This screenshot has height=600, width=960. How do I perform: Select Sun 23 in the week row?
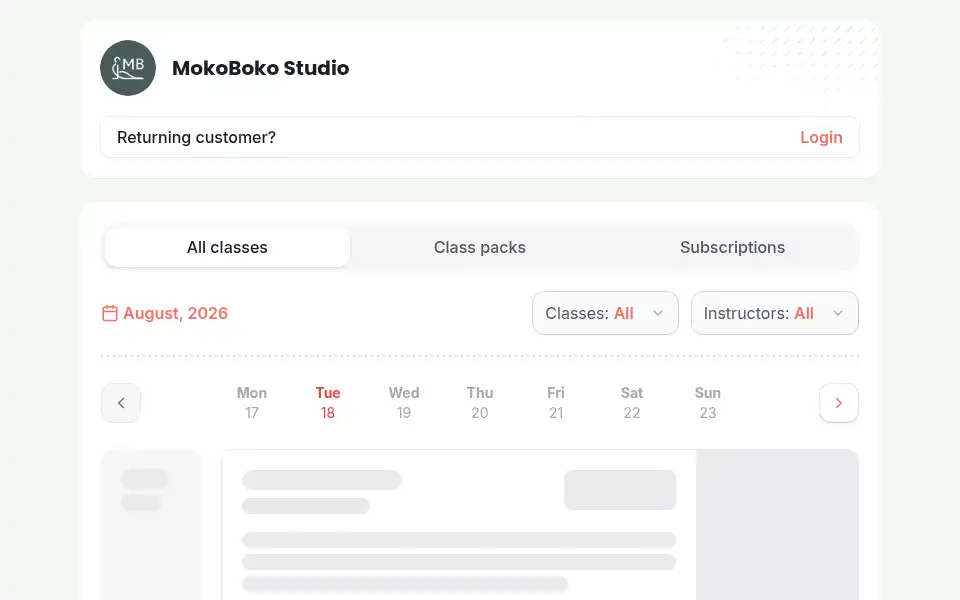708,402
